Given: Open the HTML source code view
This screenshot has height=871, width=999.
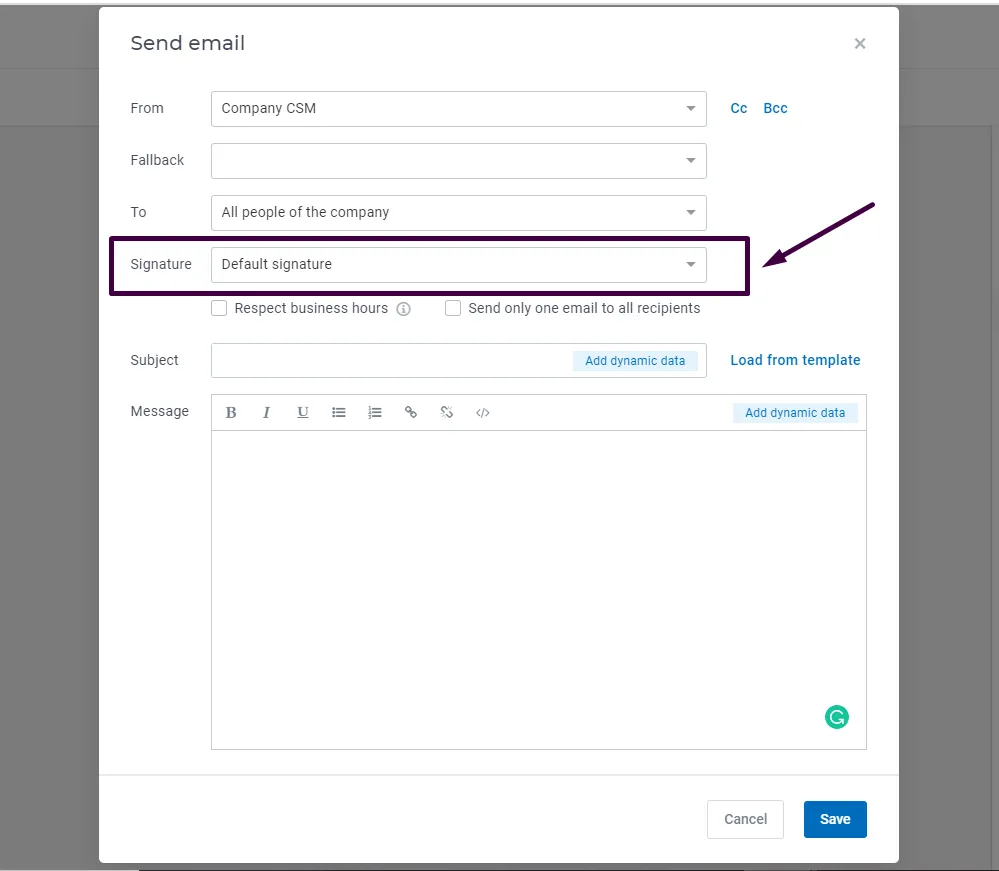Looking at the screenshot, I should click(483, 413).
